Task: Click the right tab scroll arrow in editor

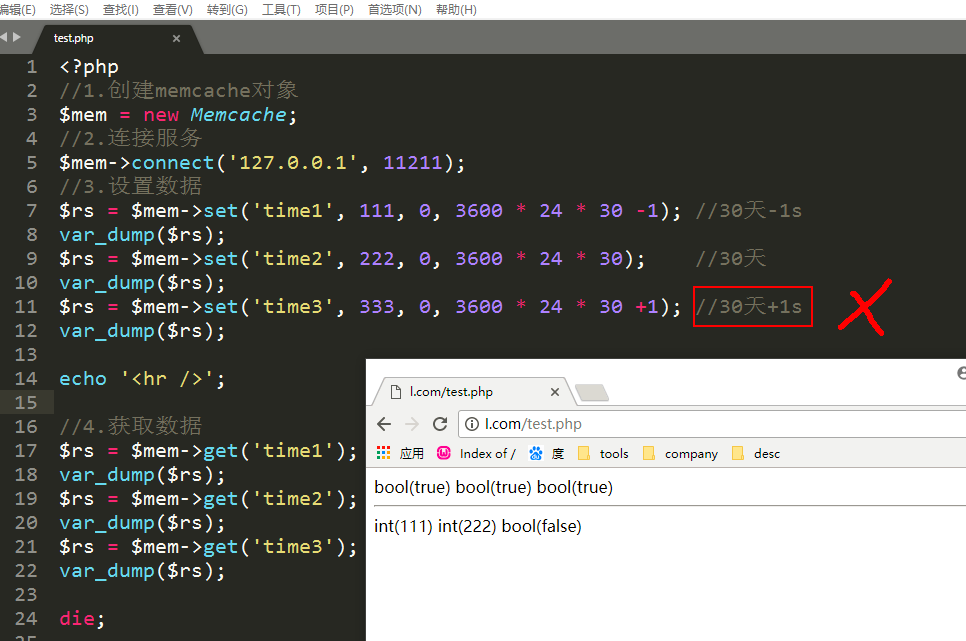Action: (x=16, y=37)
